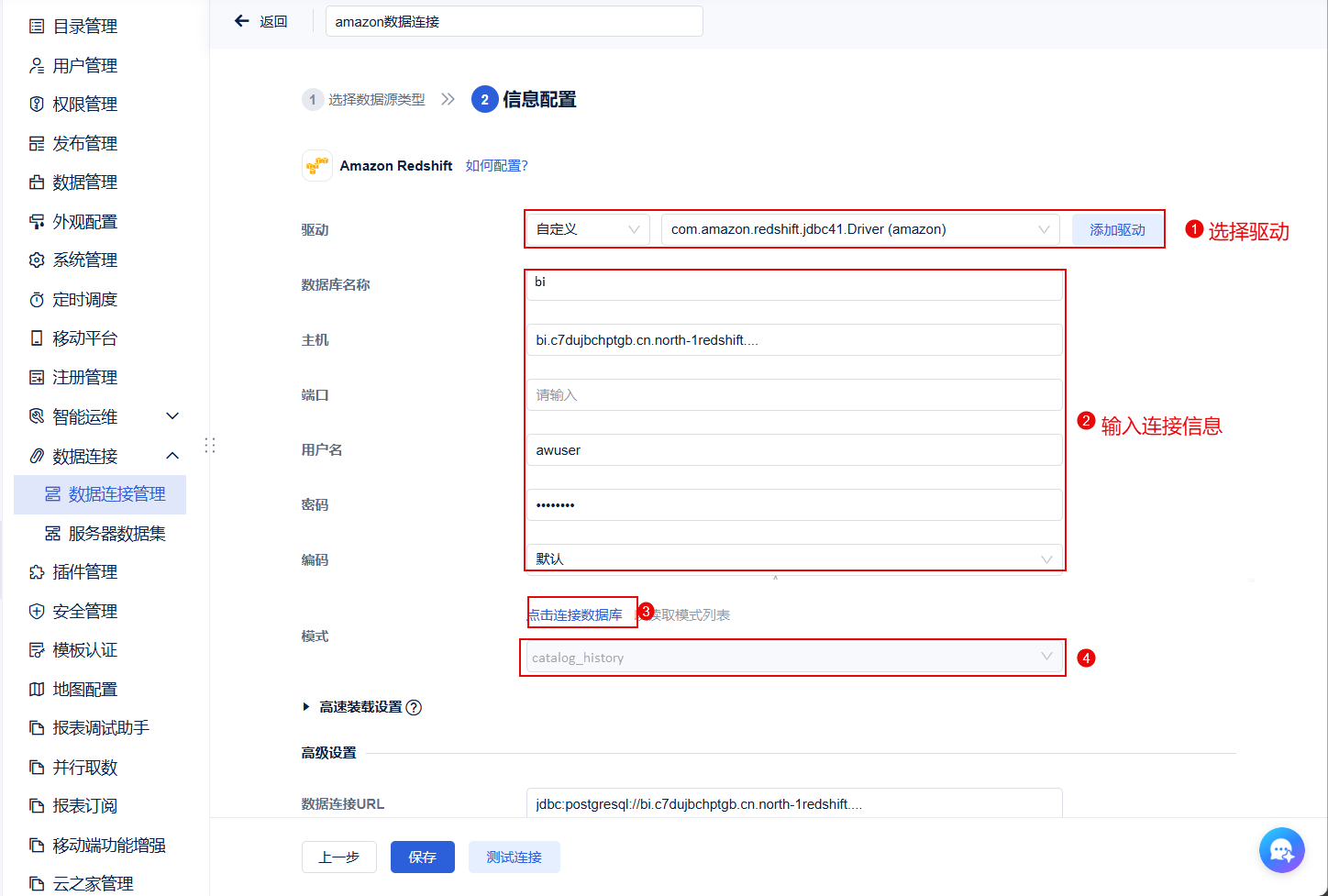The width and height of the screenshot is (1328, 896).
Task: Click the 系统管理 gear icon
Action: tap(37, 260)
